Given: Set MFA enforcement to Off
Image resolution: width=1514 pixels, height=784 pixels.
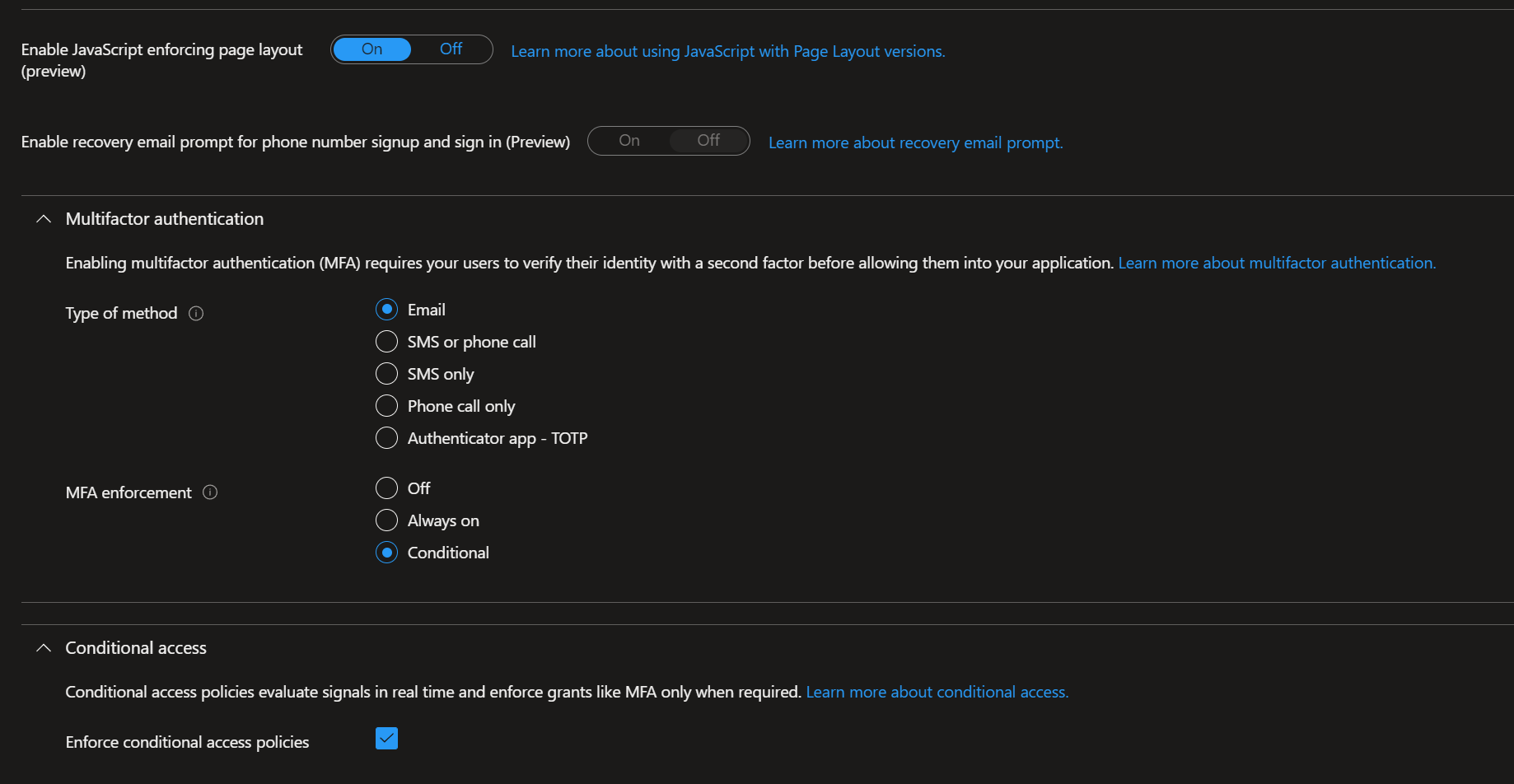Looking at the screenshot, I should [386, 488].
